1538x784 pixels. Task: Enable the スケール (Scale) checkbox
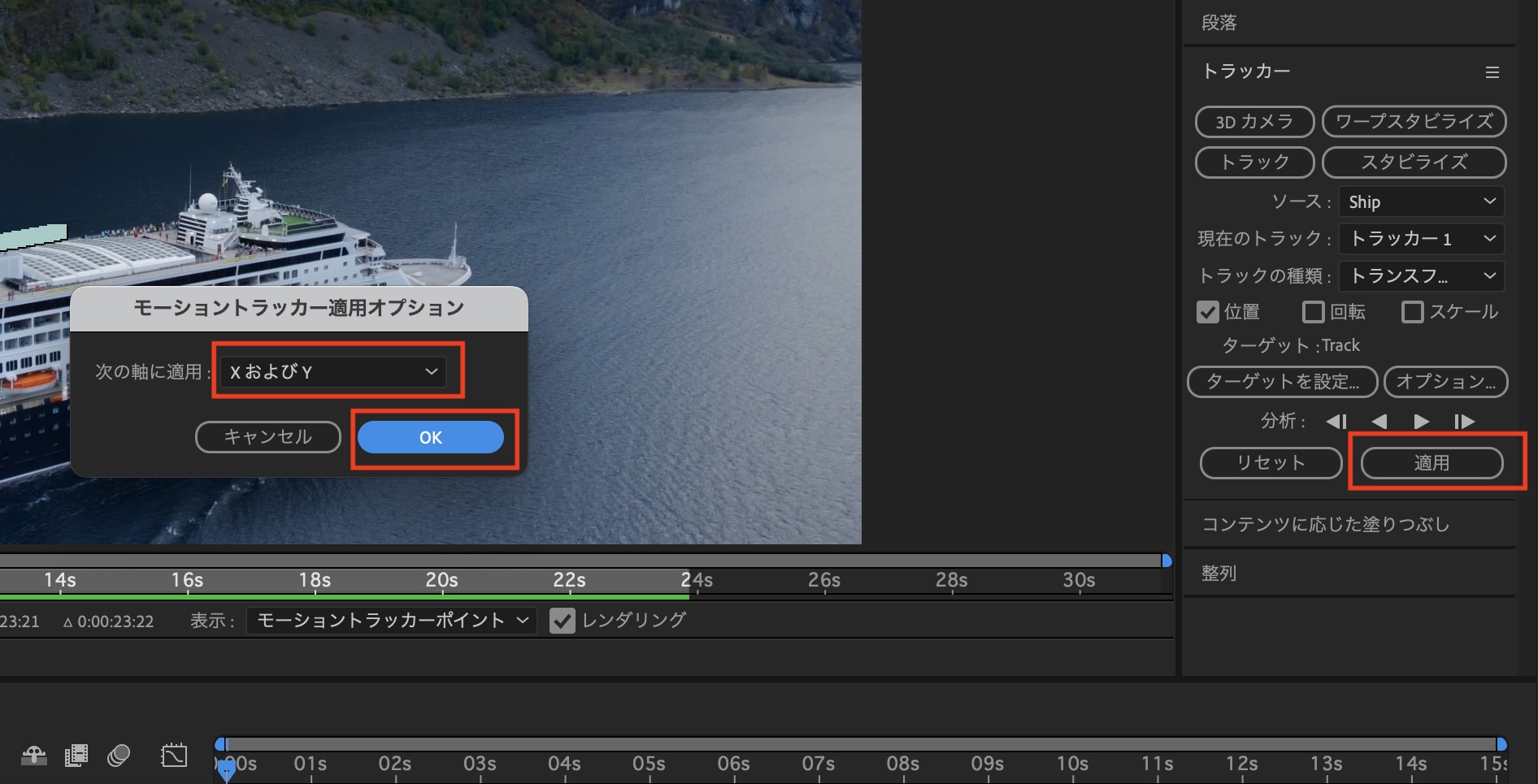pos(1413,312)
